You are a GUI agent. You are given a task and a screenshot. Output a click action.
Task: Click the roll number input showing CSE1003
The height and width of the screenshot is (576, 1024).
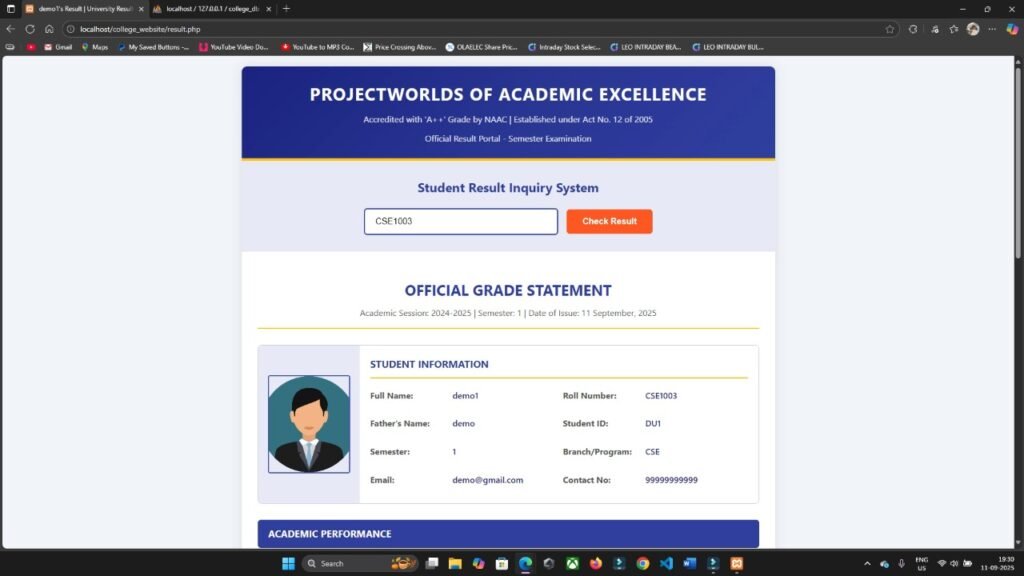pos(460,221)
